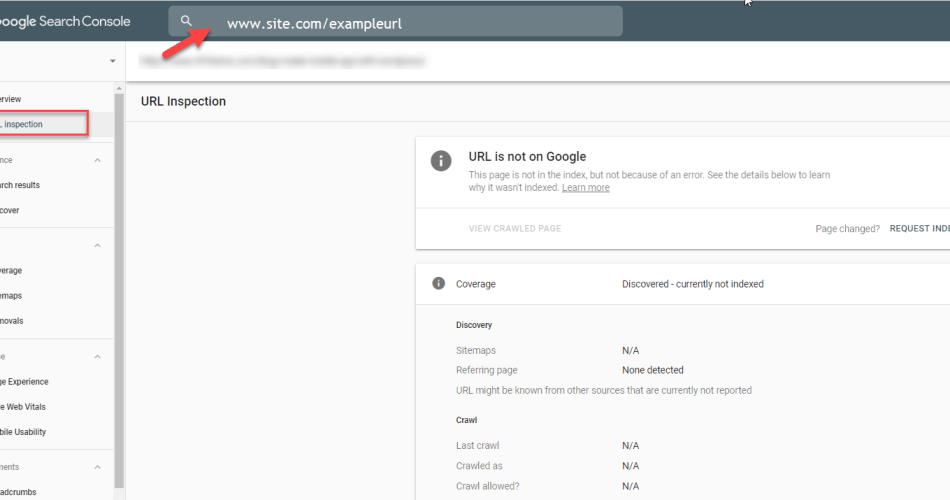Open the property selector dropdown arrow

click(x=113, y=61)
